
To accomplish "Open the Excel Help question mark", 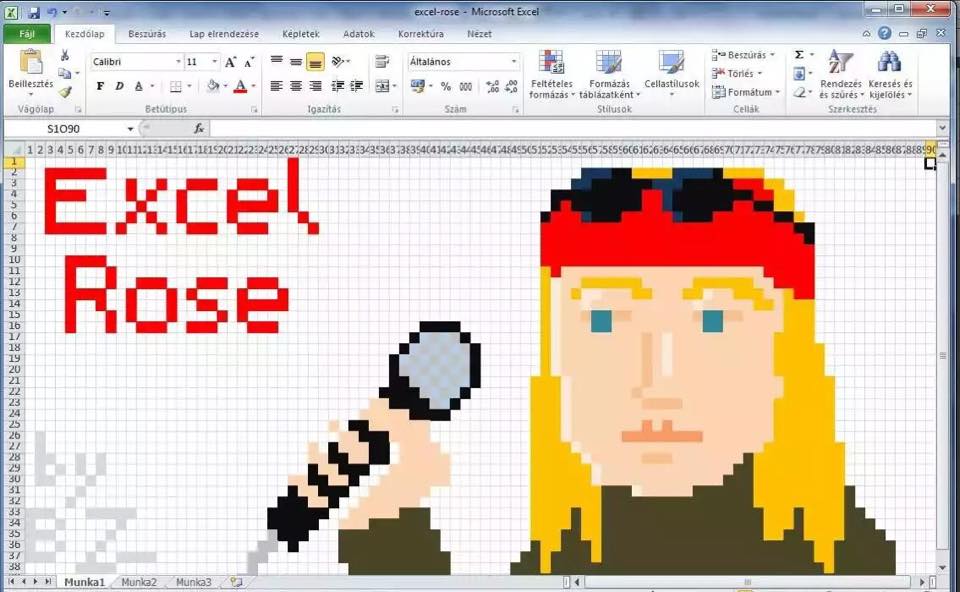I will coord(885,33).
